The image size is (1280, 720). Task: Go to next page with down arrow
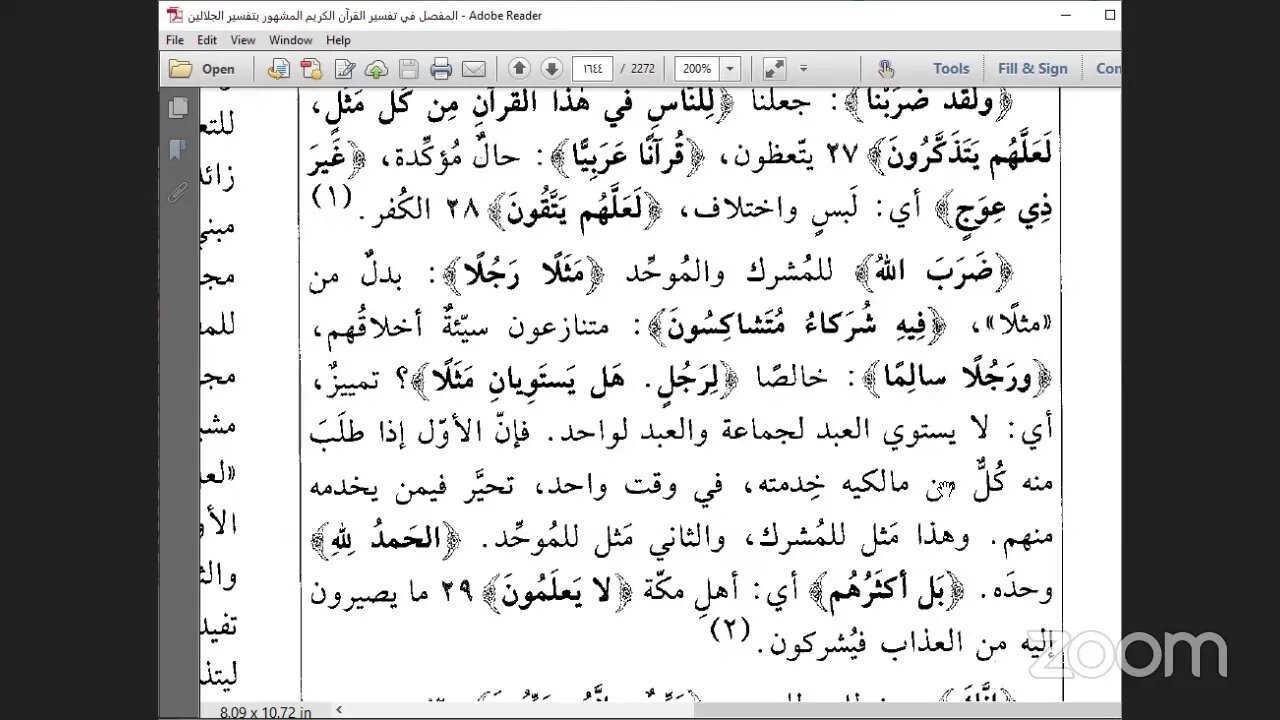pos(551,68)
